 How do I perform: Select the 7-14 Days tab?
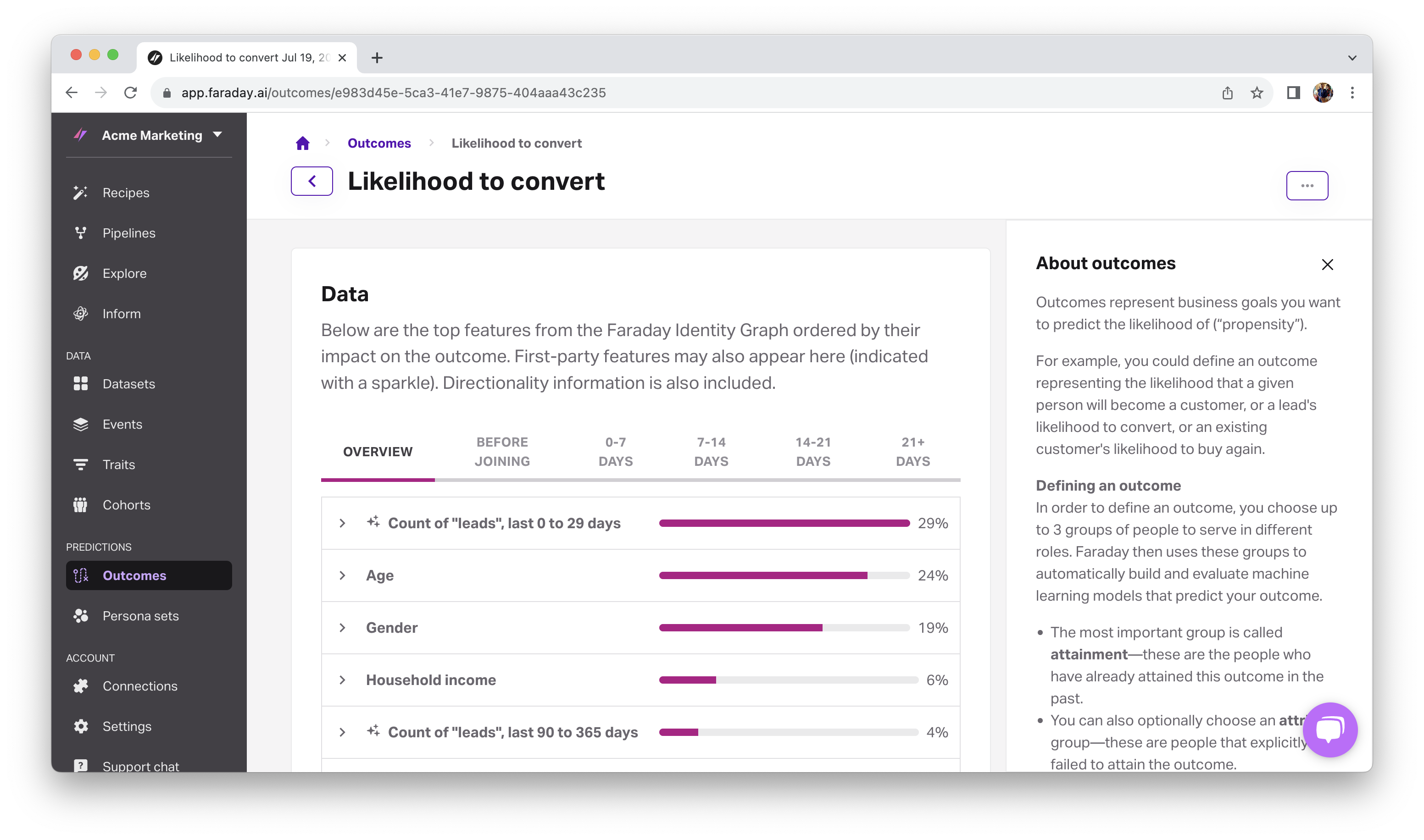point(711,452)
